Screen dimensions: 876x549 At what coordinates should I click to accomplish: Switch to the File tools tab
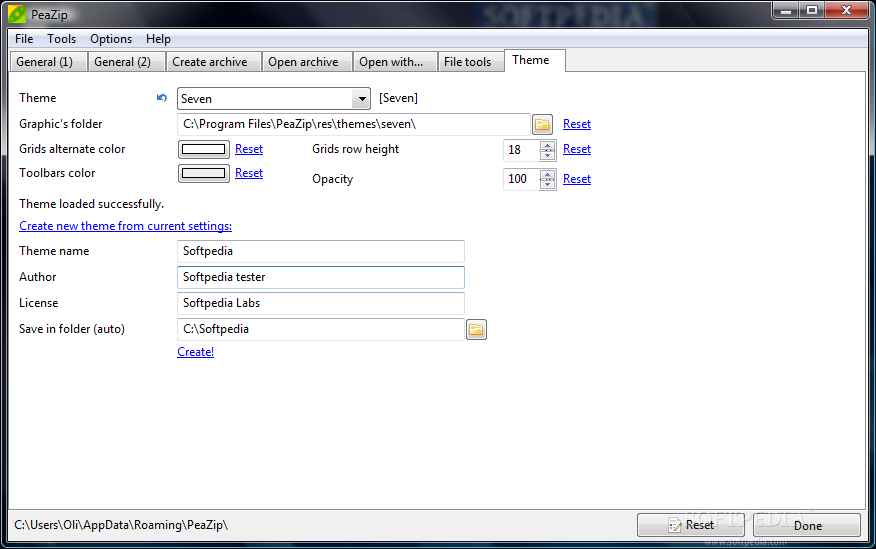(x=471, y=62)
